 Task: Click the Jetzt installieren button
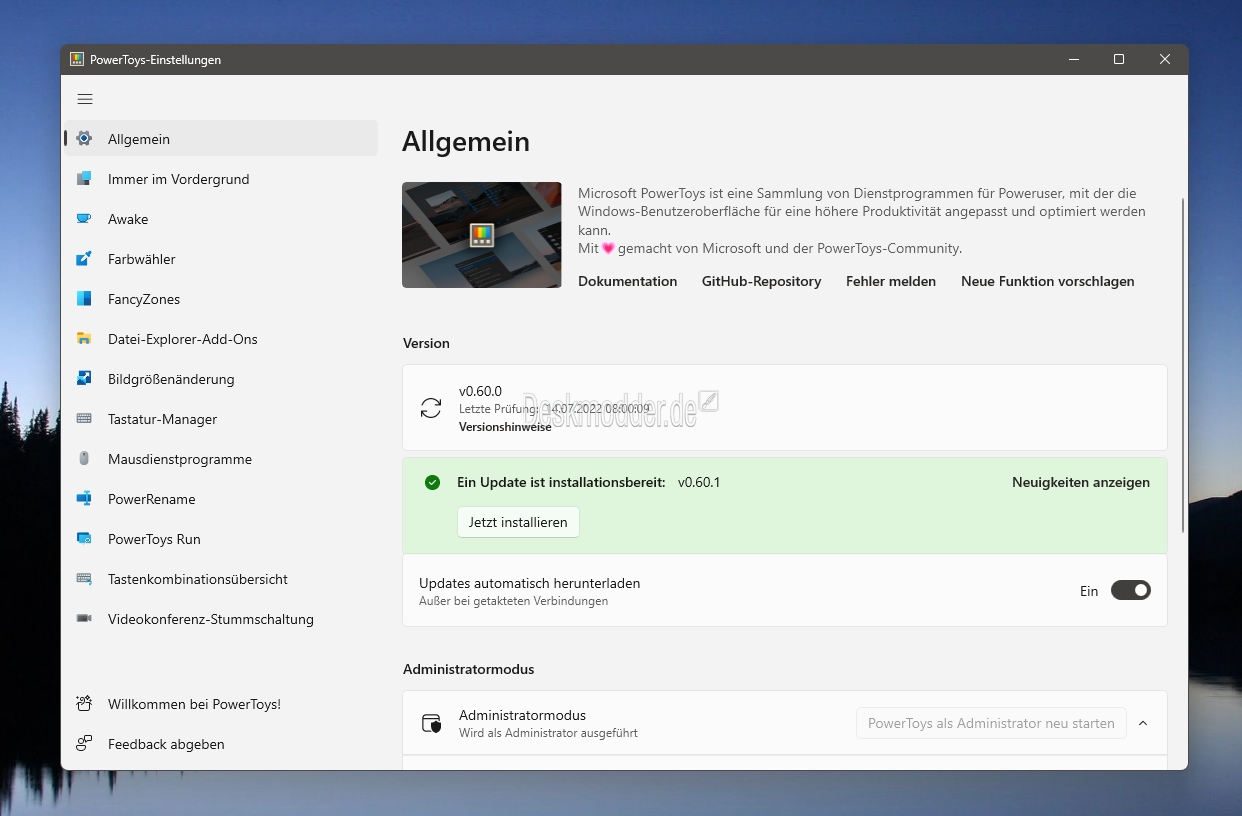pos(518,522)
